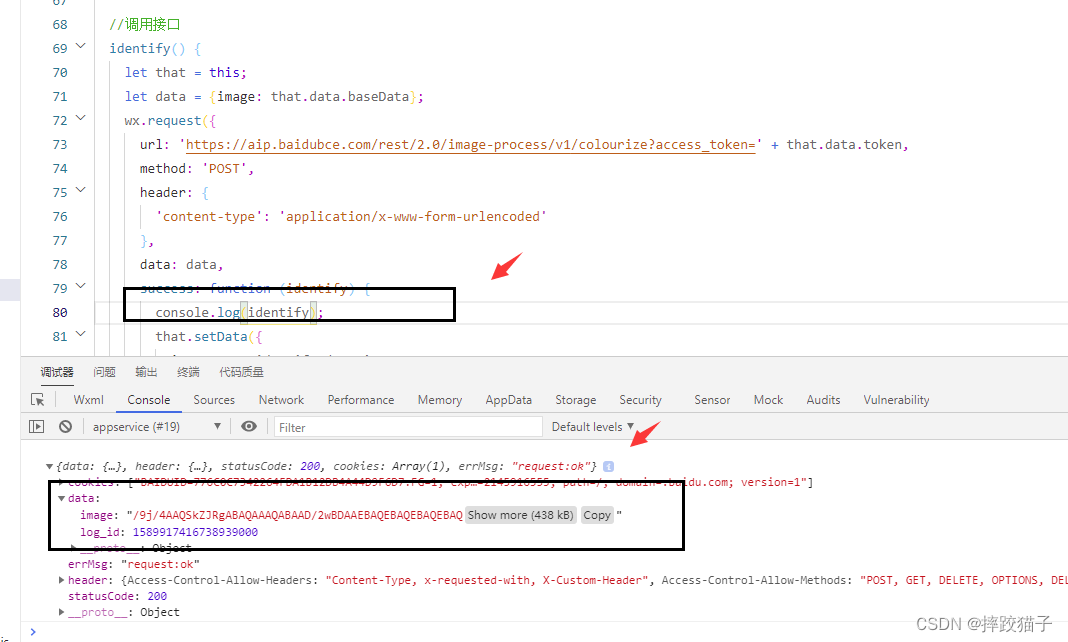Clear the console with the ban icon
This screenshot has width=1068, height=642.
coord(65,427)
